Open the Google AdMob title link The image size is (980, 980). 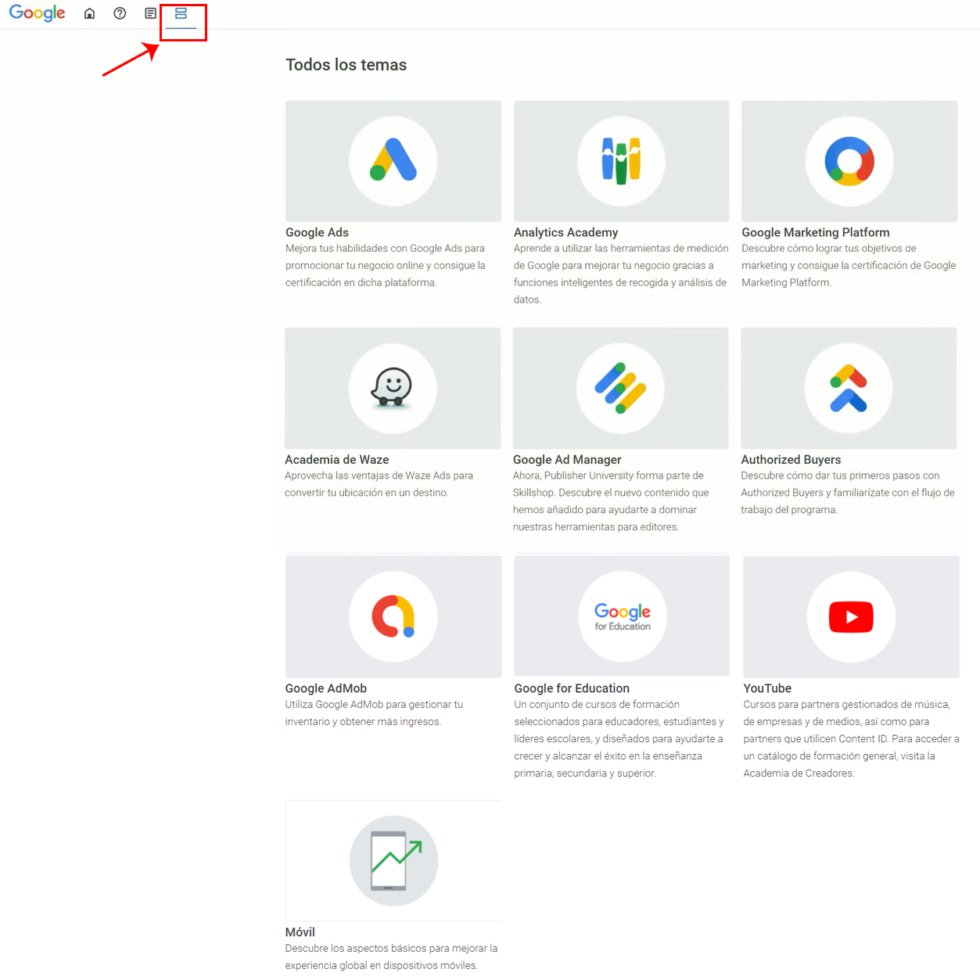pos(326,688)
